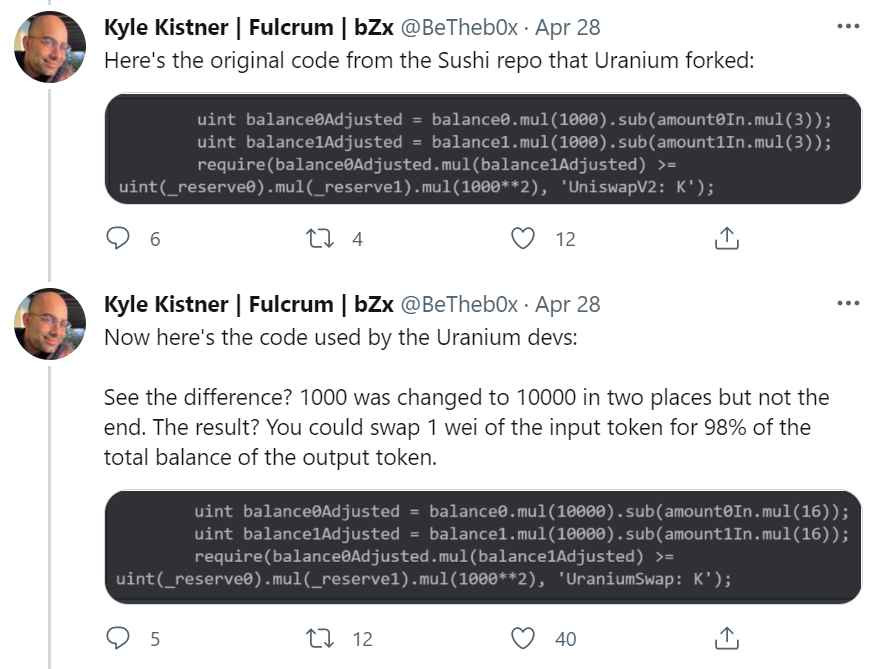The image size is (883, 669).
Task: Open author name link on first tweet
Action: click(248, 27)
